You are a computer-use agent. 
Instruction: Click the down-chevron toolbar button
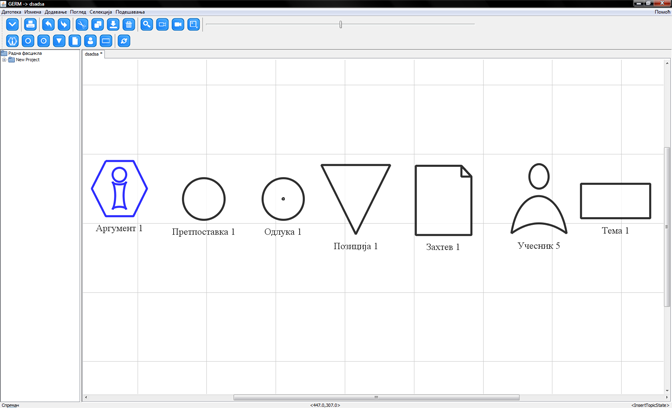12,24
